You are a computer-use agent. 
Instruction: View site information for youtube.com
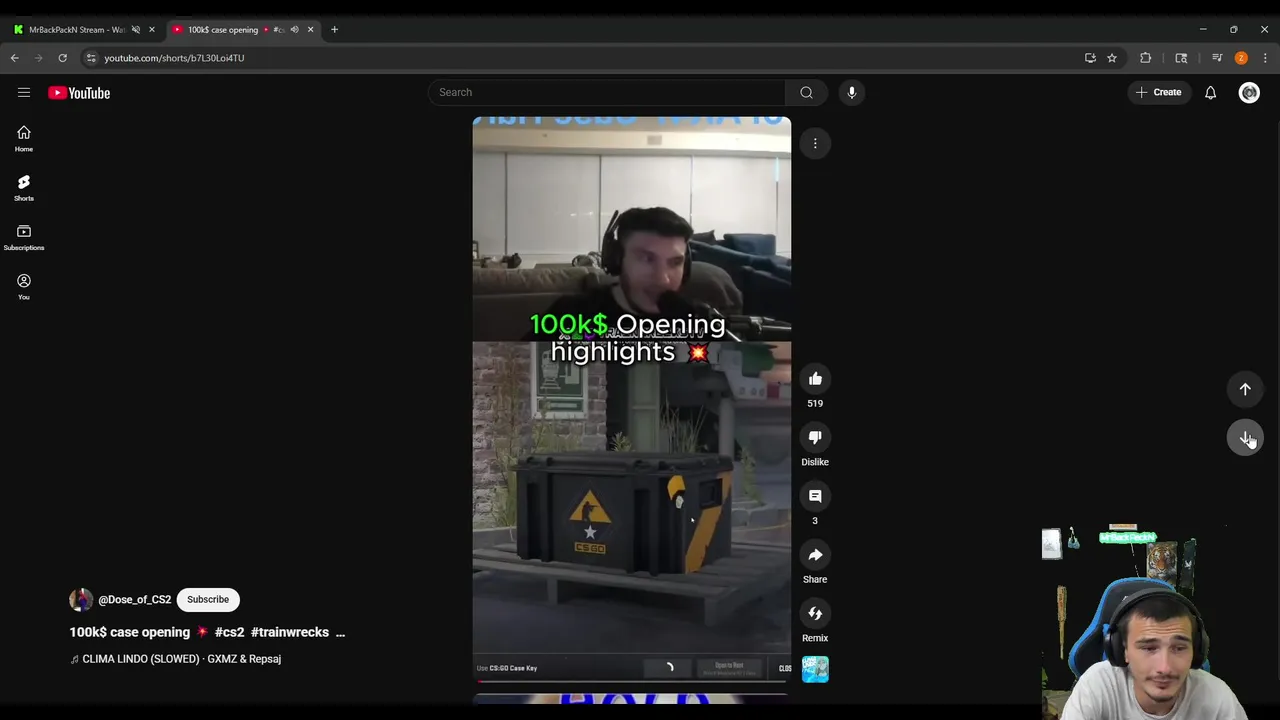point(91,58)
